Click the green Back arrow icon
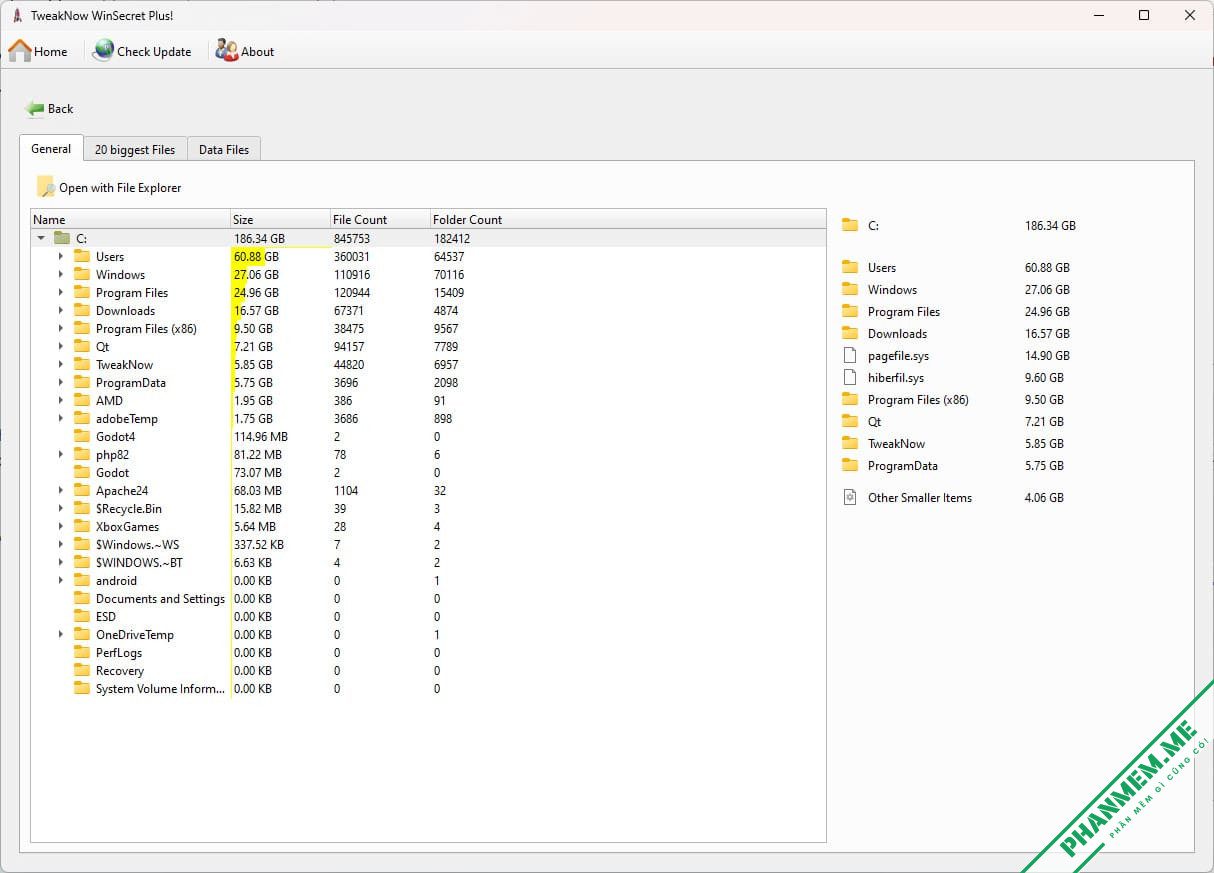The width and height of the screenshot is (1214, 873). [x=35, y=109]
